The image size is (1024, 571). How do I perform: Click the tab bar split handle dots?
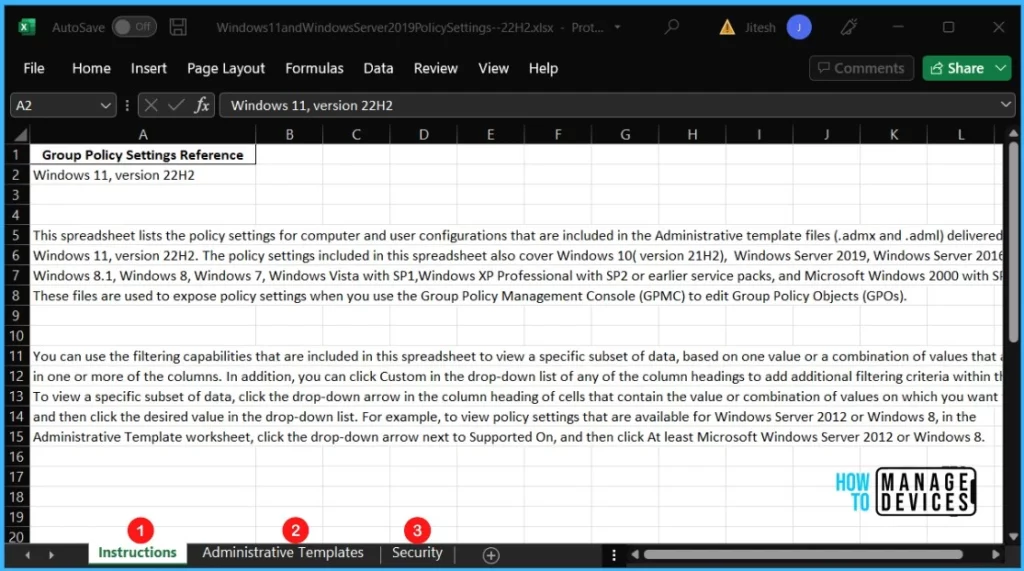[x=613, y=555]
